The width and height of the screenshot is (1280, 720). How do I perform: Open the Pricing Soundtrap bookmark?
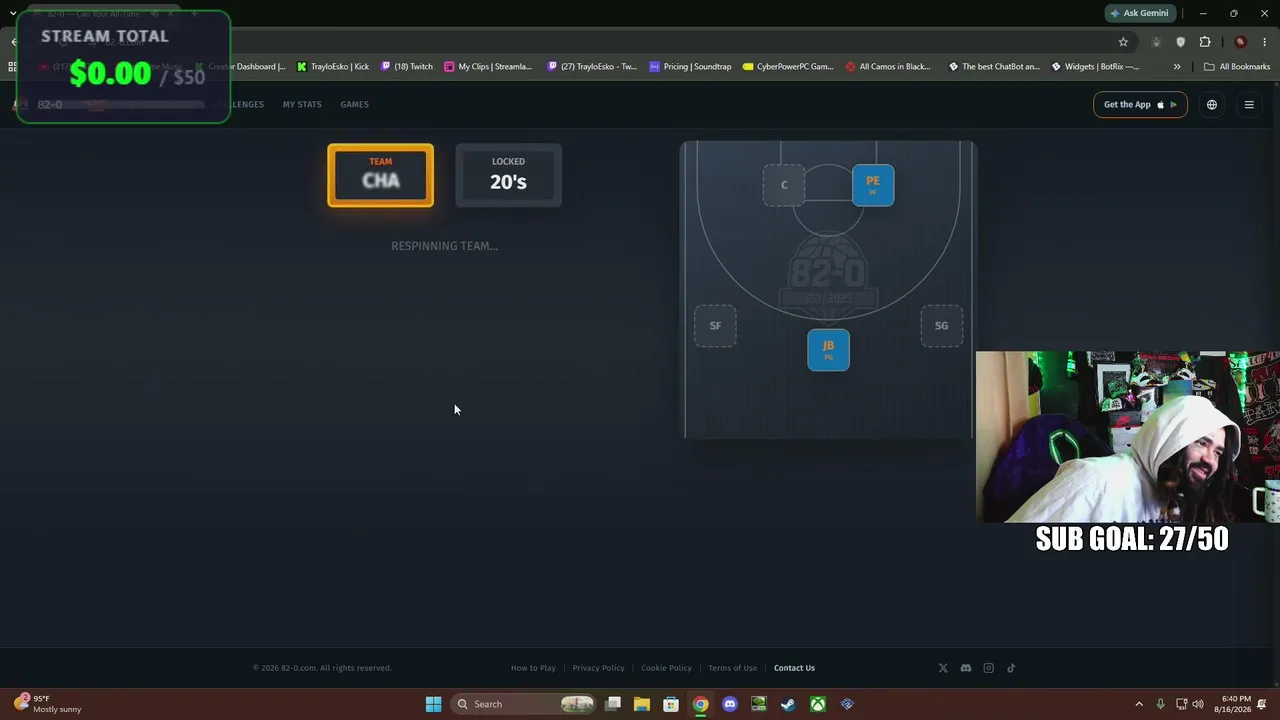coord(690,67)
